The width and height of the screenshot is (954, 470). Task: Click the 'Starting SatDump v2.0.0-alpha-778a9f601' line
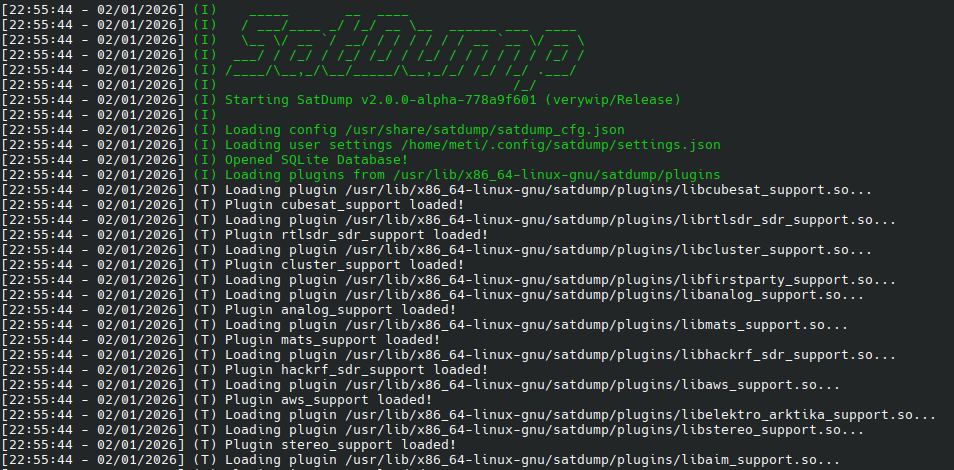tap(341, 100)
